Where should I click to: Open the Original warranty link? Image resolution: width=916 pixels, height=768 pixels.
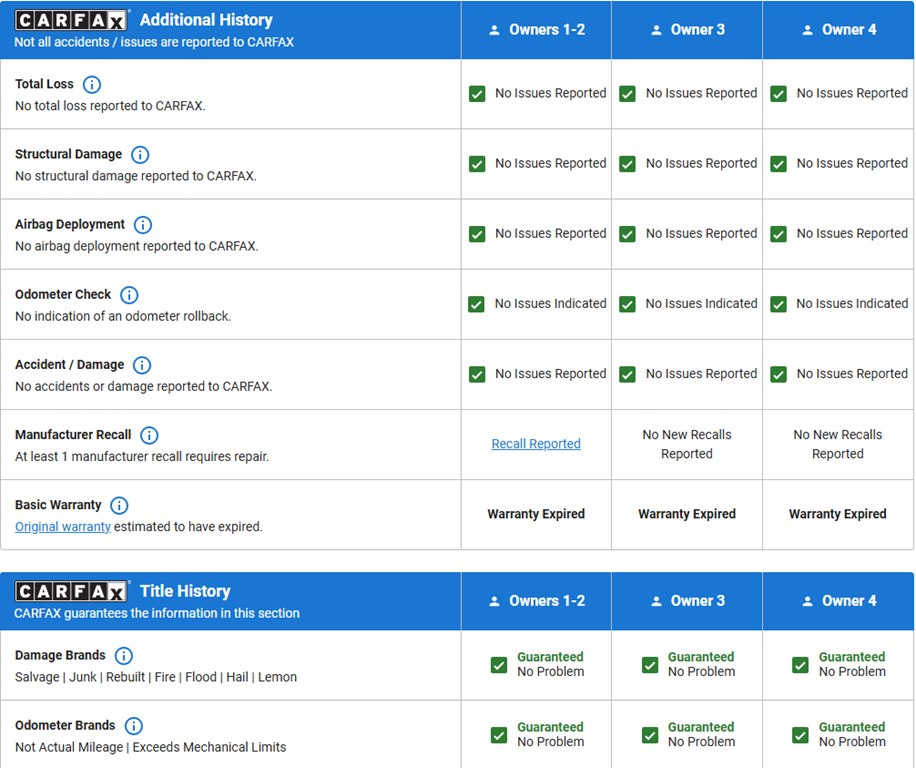pyautogui.click(x=63, y=527)
